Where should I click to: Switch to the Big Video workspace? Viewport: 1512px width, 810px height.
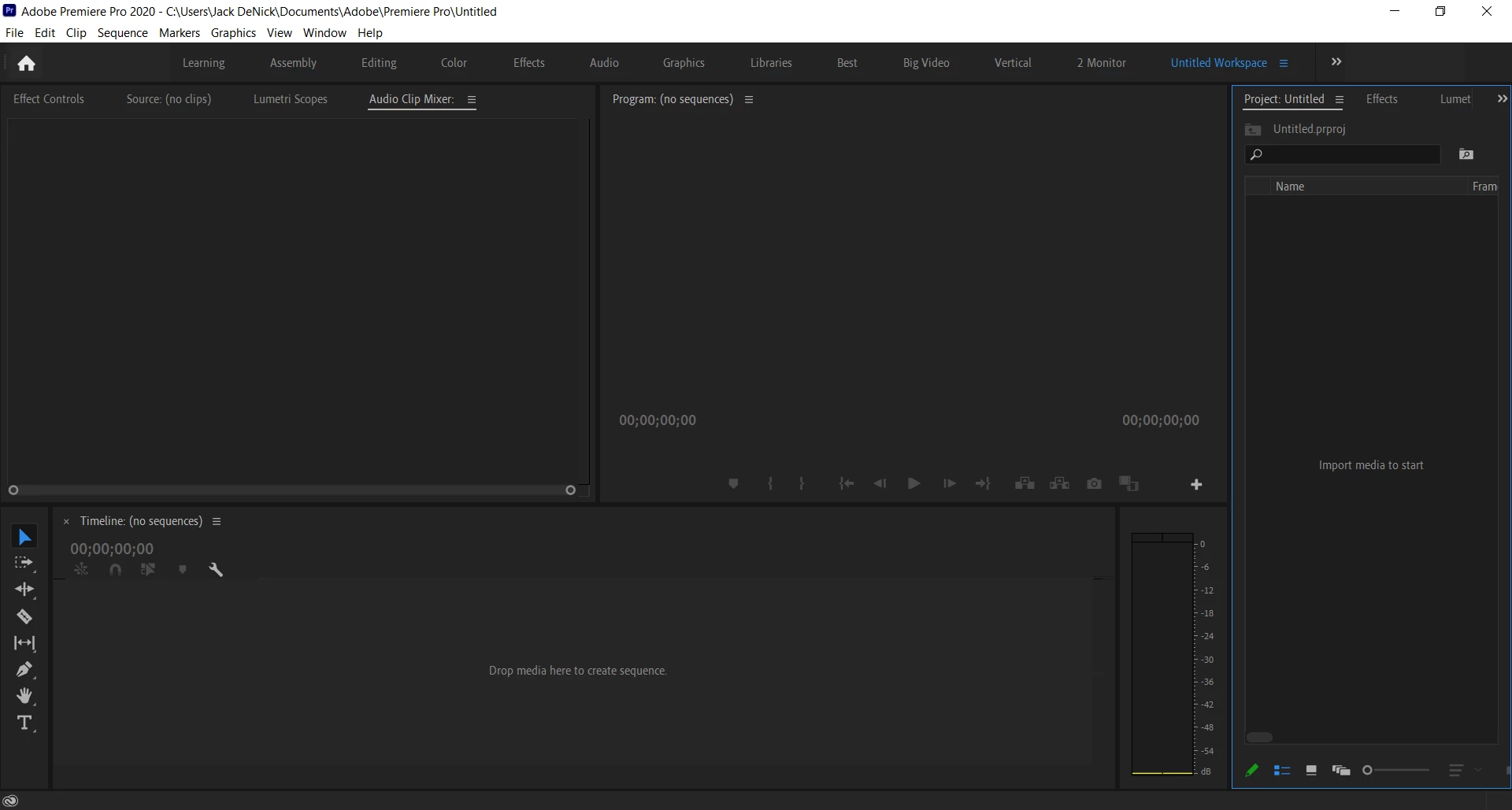(926, 63)
